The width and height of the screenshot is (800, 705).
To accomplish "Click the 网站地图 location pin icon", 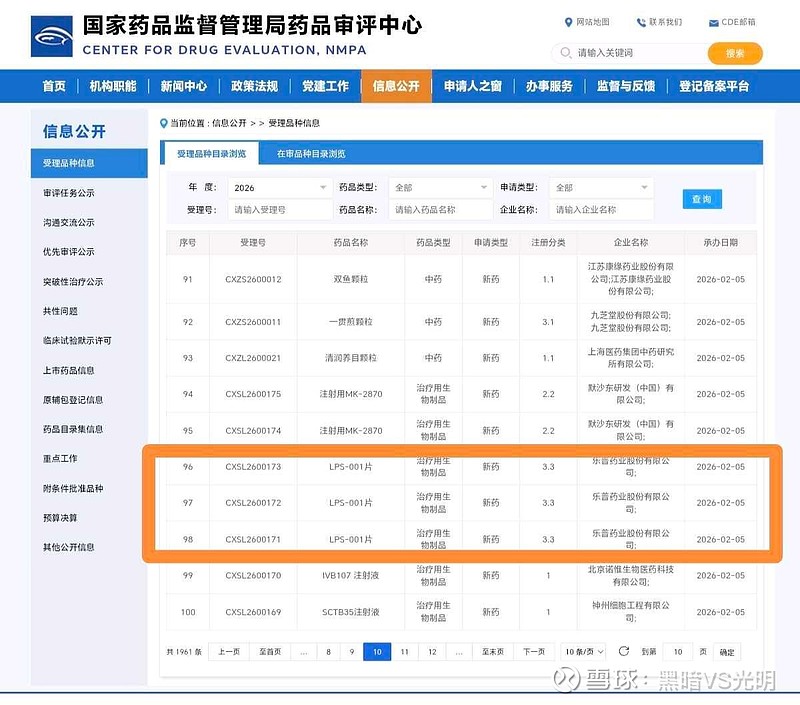I will coord(569,22).
